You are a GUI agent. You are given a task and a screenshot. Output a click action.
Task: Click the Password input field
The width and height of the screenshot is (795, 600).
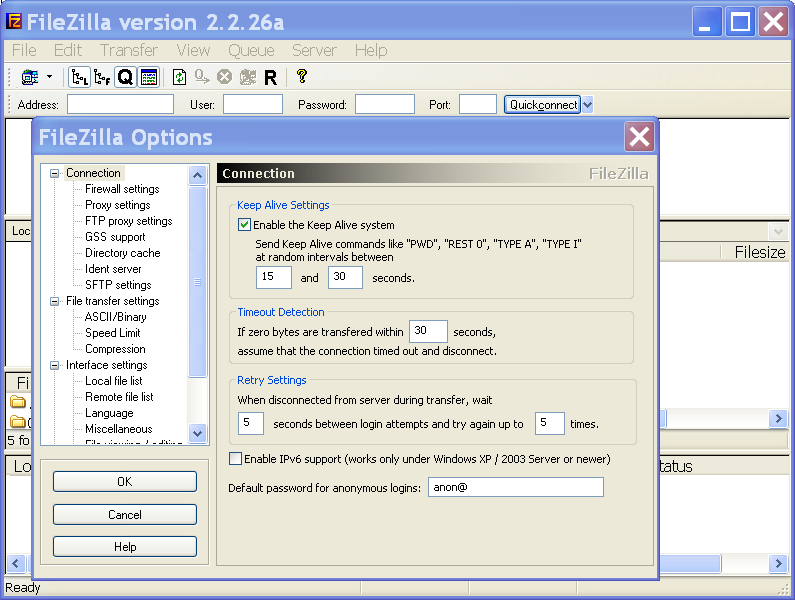(x=385, y=104)
